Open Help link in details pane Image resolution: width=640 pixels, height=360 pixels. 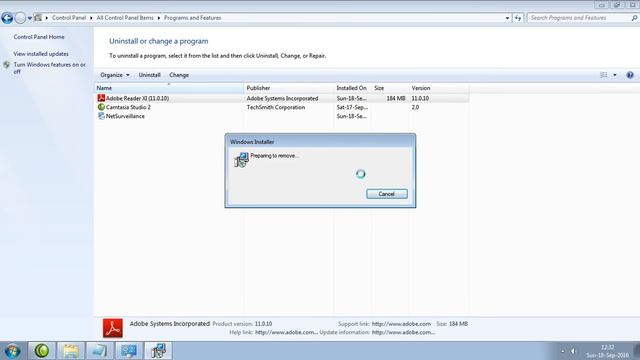click(x=286, y=332)
